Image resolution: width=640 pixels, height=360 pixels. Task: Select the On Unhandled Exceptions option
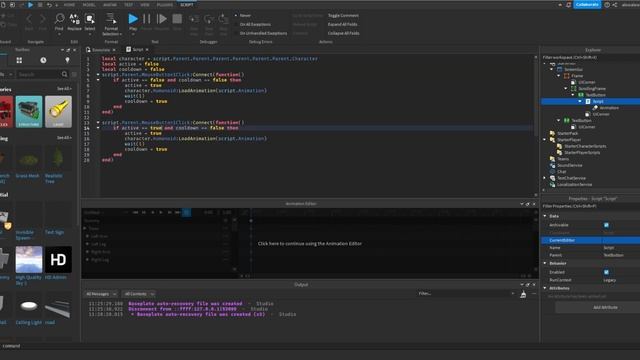coord(263,33)
